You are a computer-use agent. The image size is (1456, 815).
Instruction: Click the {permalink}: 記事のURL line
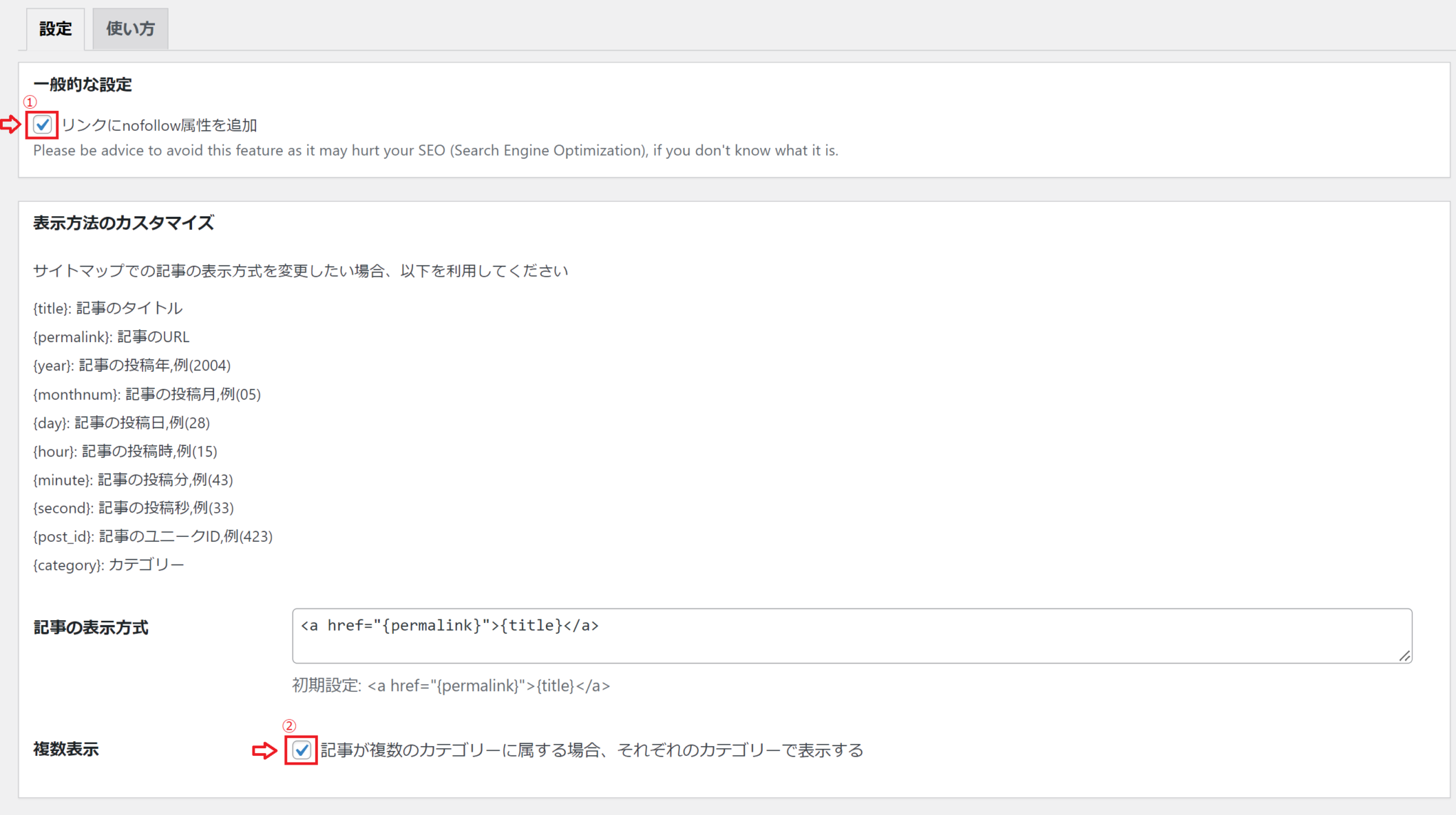111,337
